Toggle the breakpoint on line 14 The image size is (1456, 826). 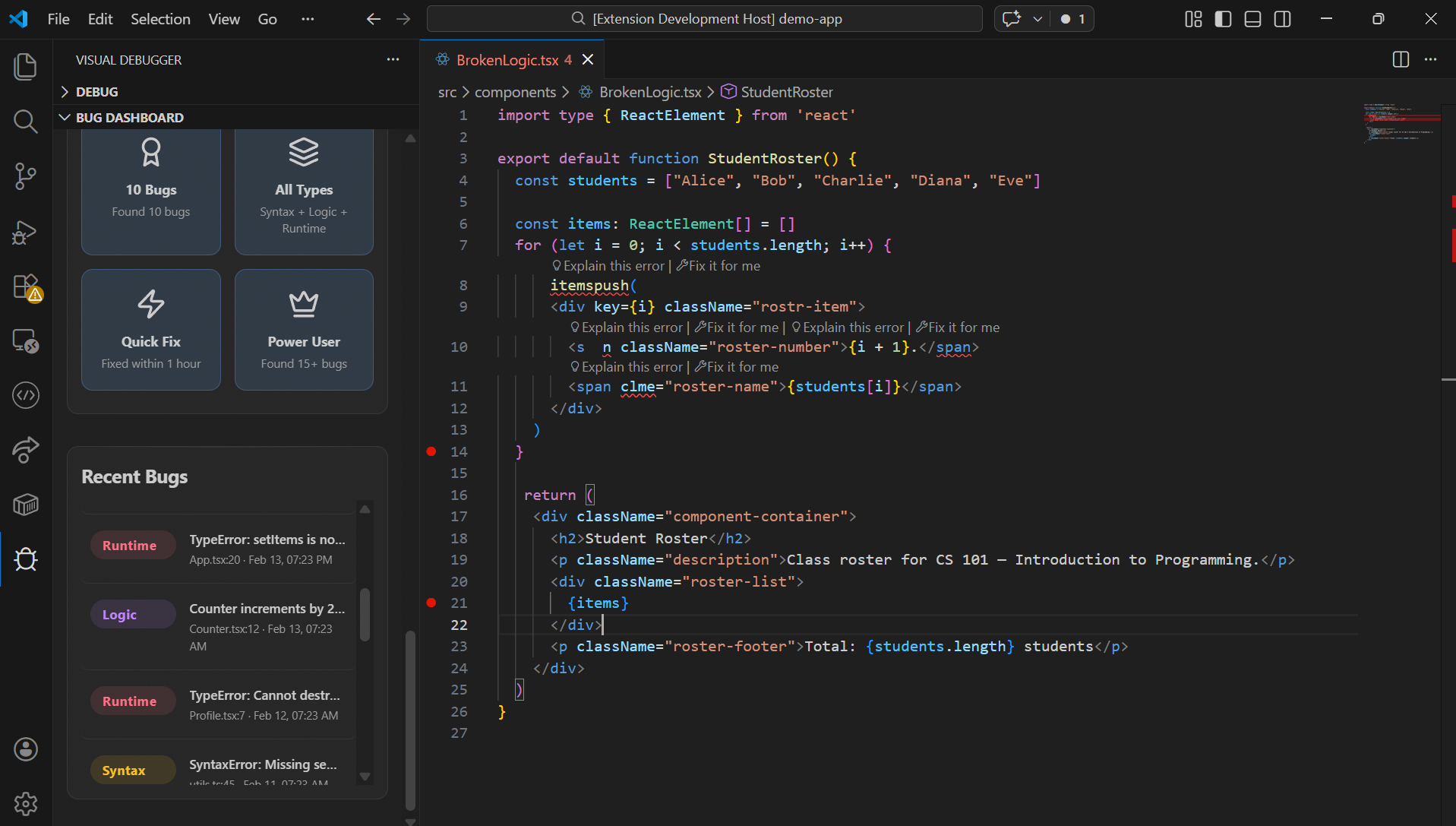[x=431, y=451]
